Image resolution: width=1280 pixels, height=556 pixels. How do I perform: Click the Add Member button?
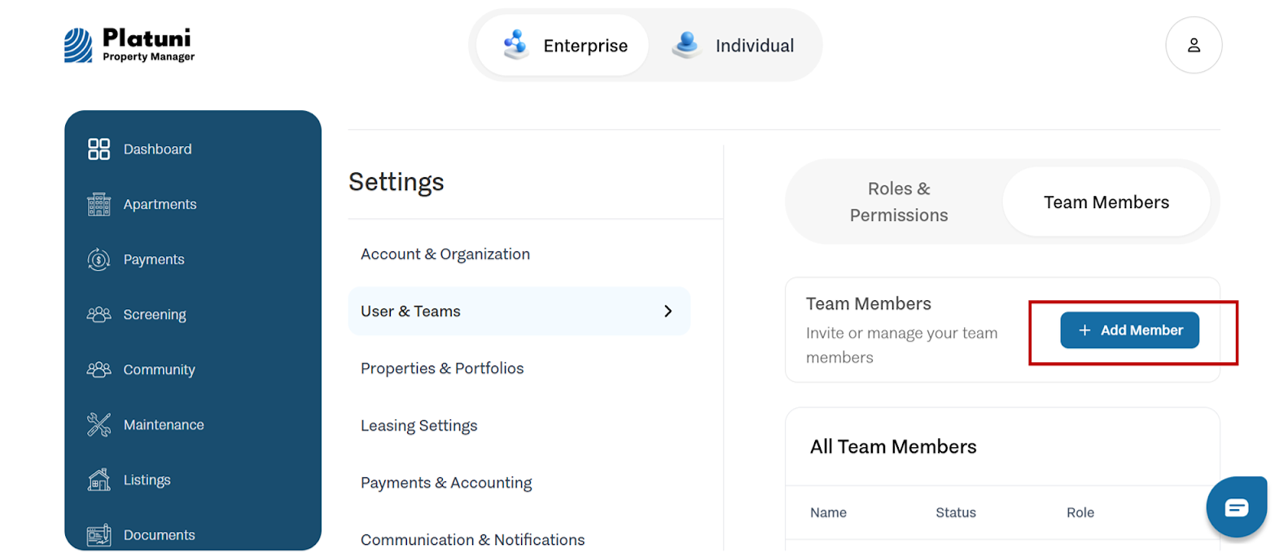(1129, 330)
